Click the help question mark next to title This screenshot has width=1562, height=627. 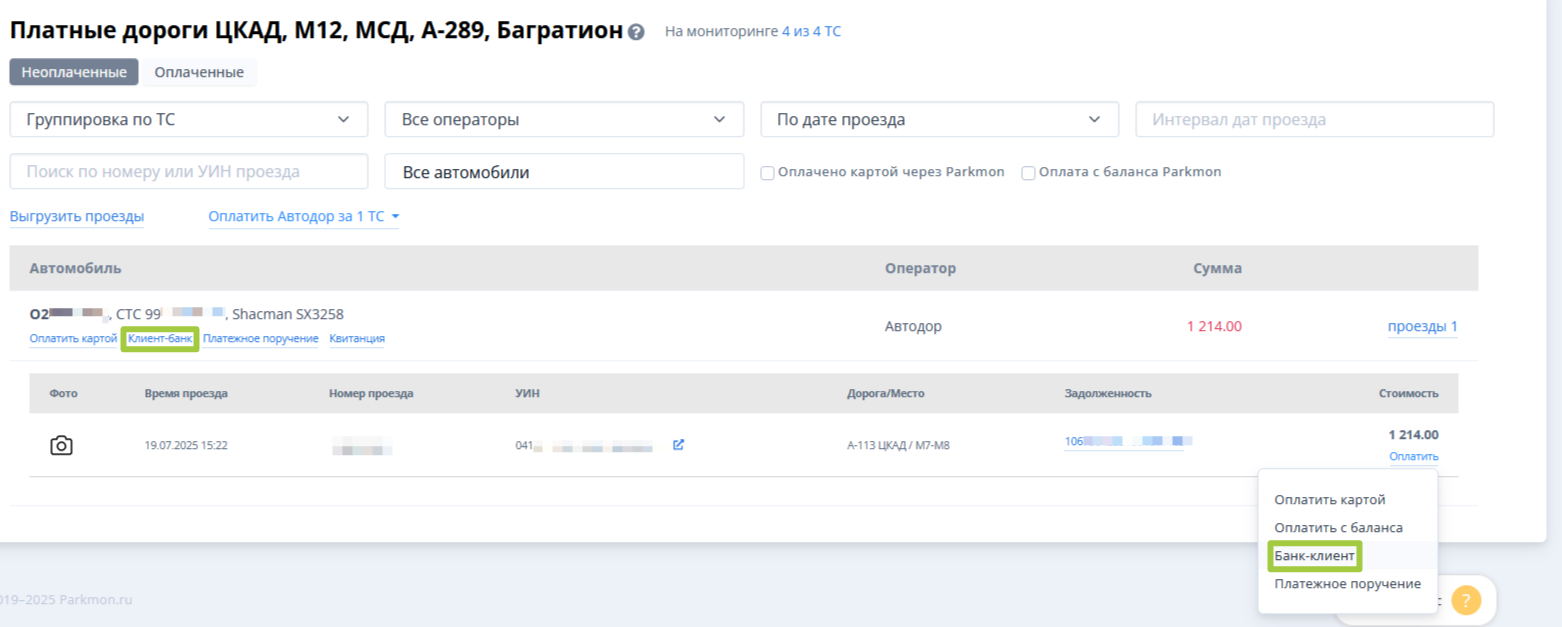coord(636,32)
